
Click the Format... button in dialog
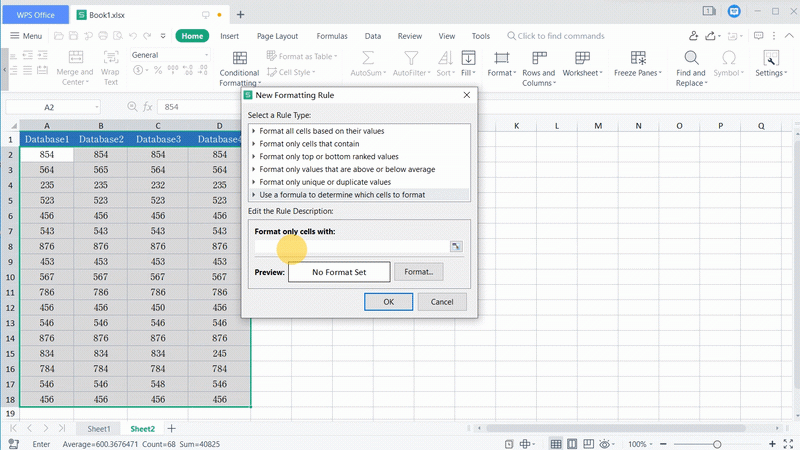point(418,272)
